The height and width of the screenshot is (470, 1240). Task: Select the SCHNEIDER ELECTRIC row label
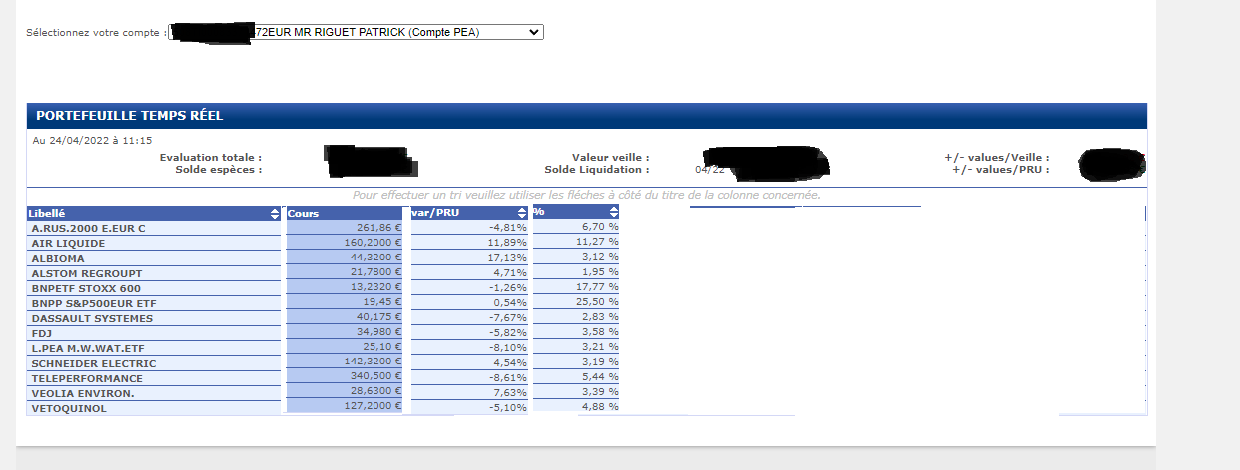tap(93, 363)
